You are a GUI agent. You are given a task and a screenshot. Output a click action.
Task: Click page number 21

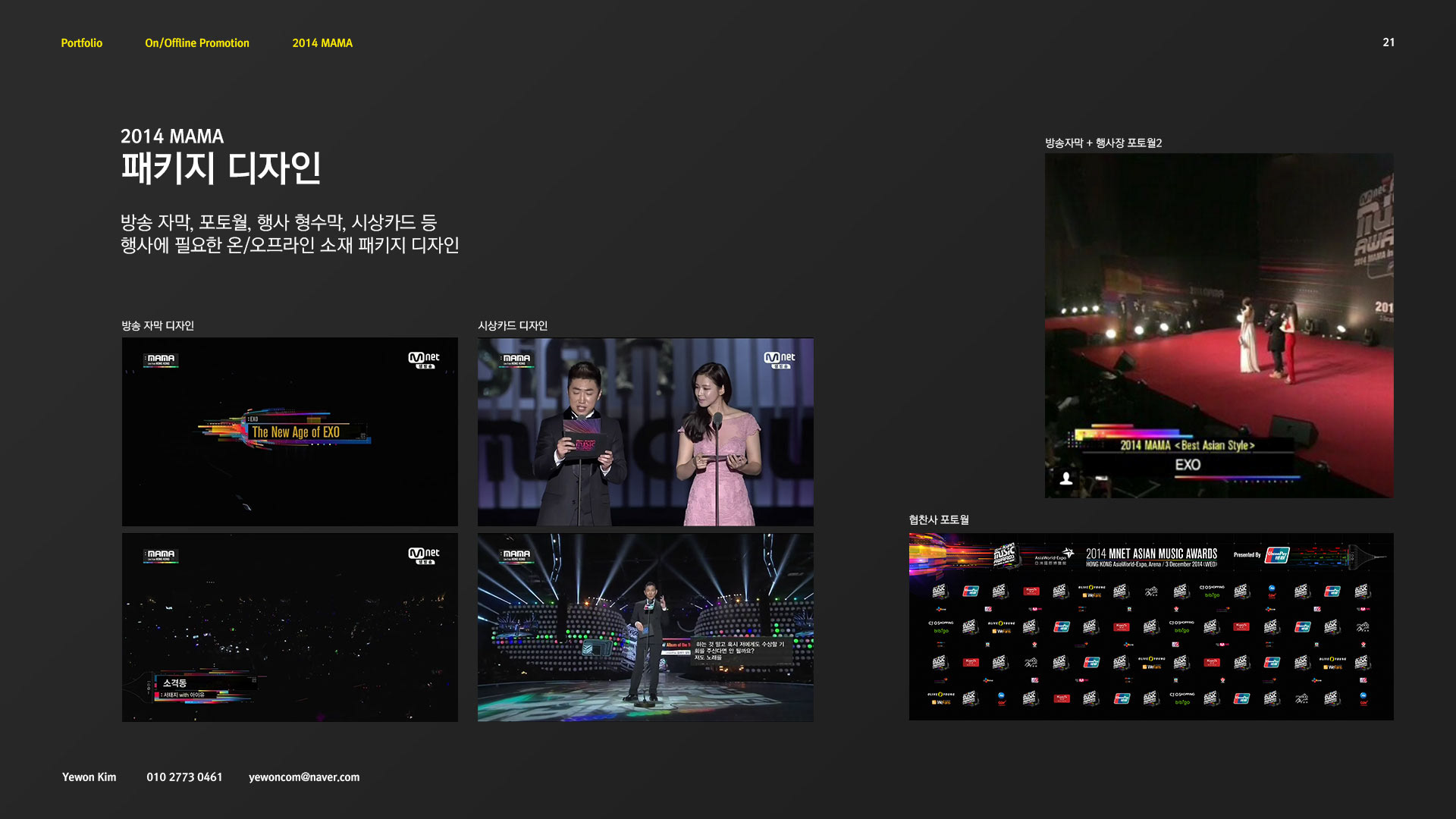click(1389, 42)
